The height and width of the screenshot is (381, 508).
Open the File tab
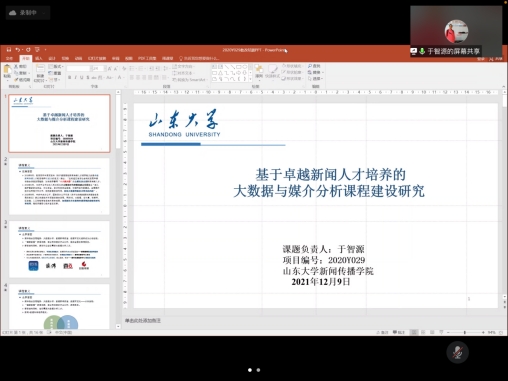tap(9, 58)
